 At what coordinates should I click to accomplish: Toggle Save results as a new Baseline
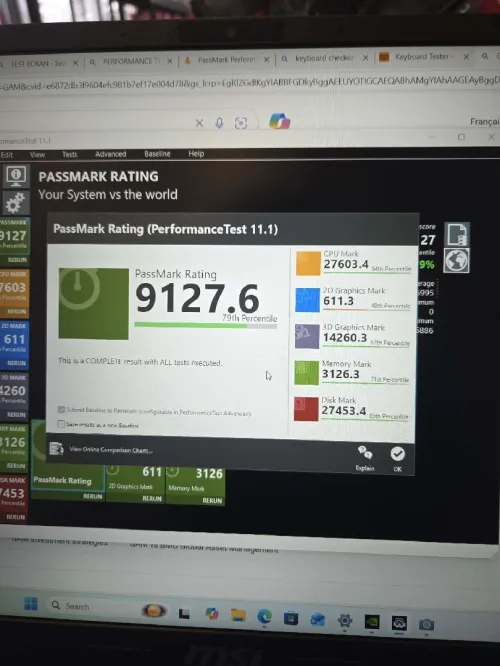tap(61, 424)
